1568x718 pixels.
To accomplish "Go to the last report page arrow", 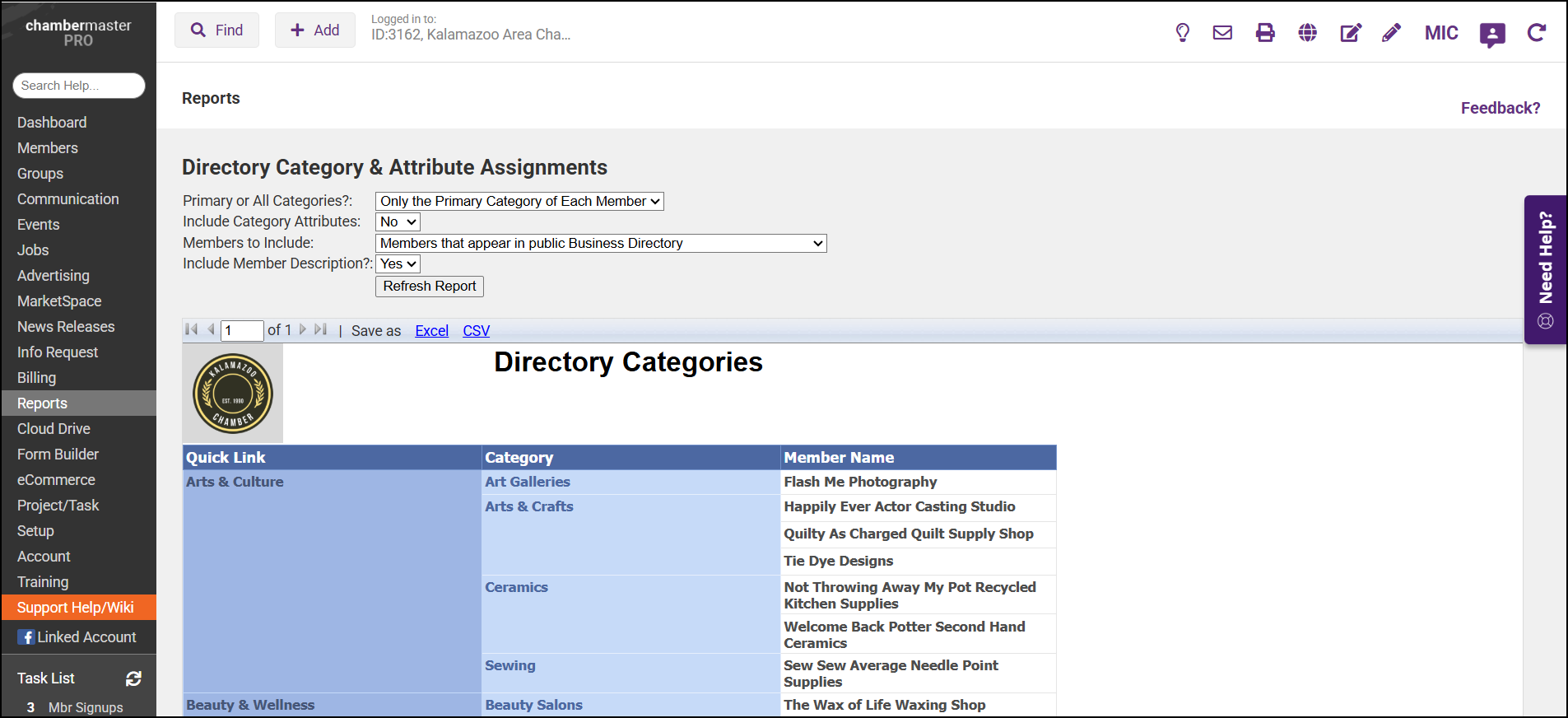I will click(321, 330).
